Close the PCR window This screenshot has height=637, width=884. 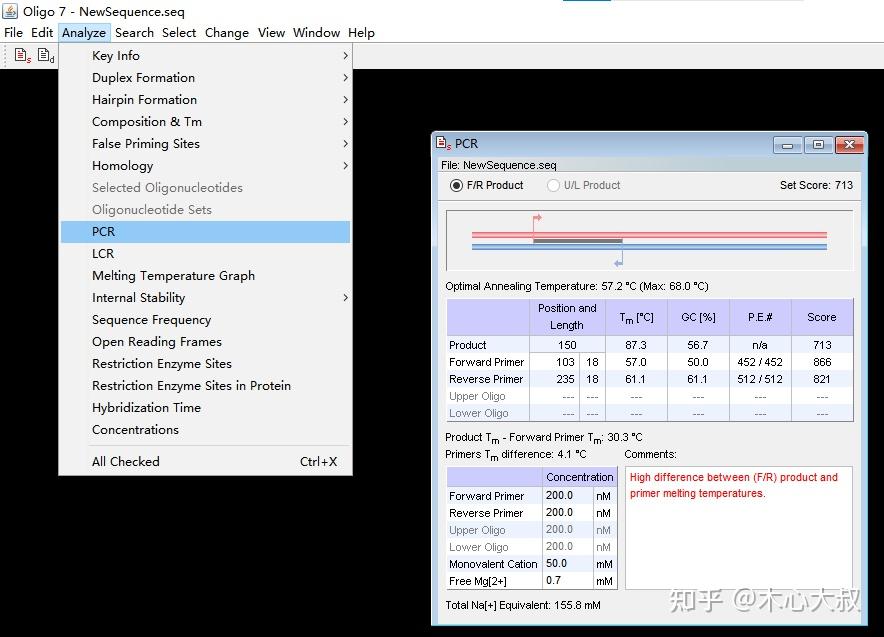click(x=849, y=145)
